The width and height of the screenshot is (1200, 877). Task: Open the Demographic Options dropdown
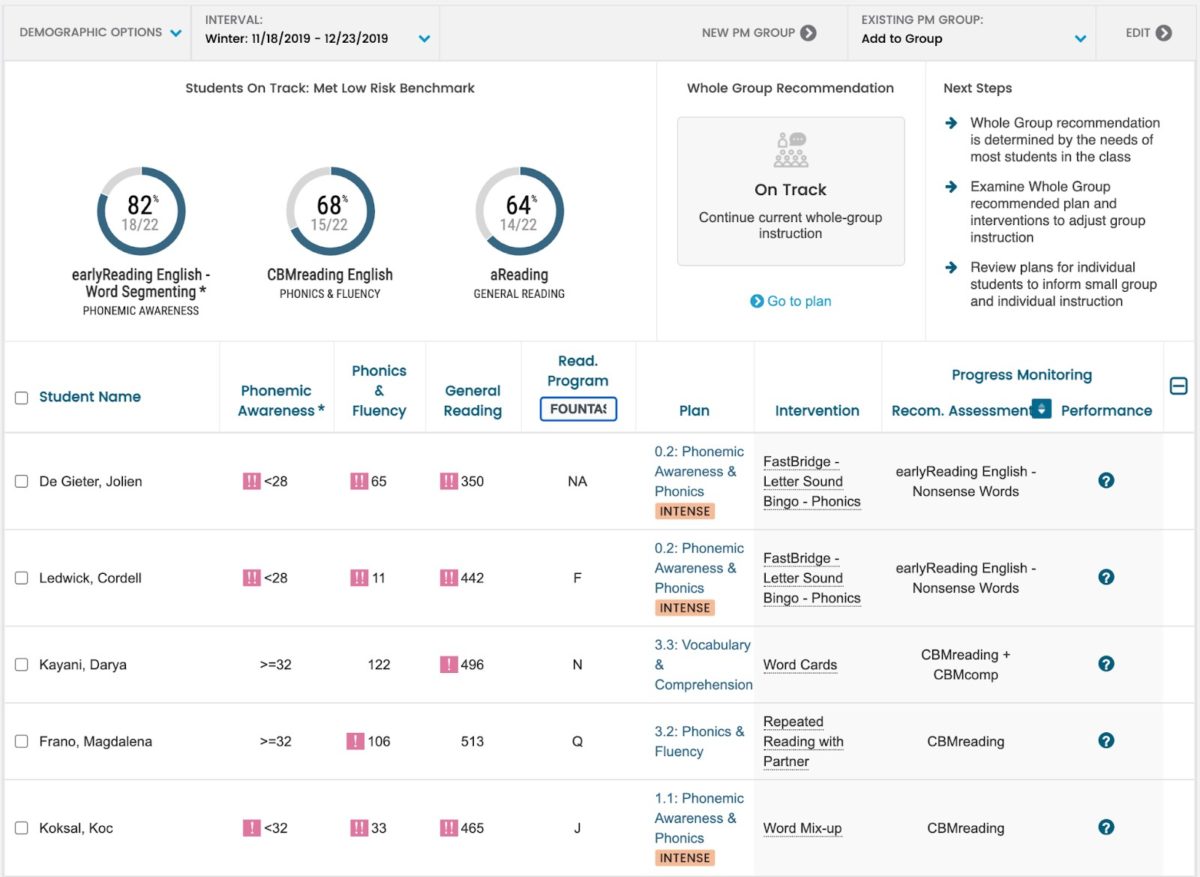tap(95, 32)
